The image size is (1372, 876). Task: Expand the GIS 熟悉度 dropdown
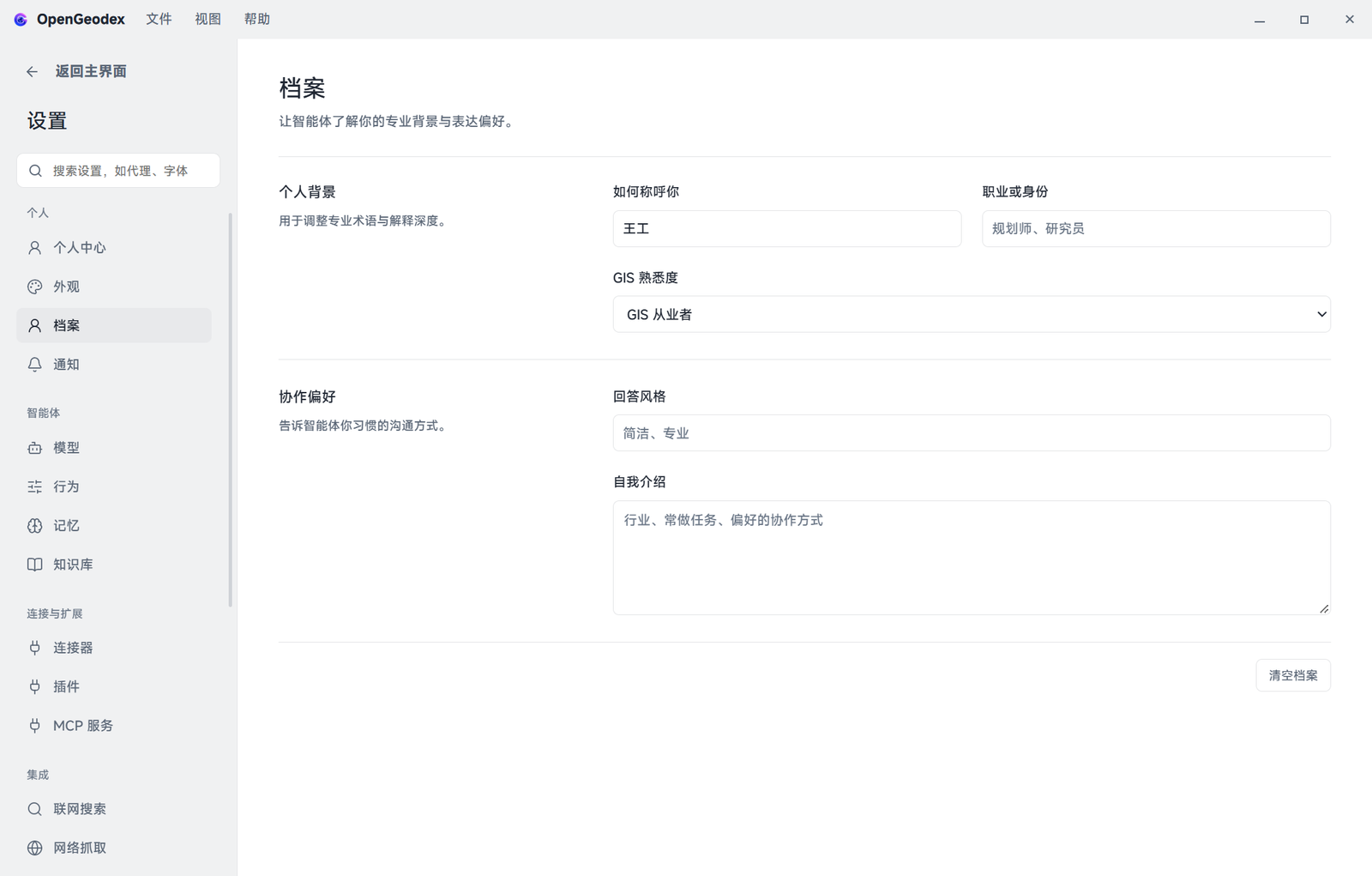[972, 314]
